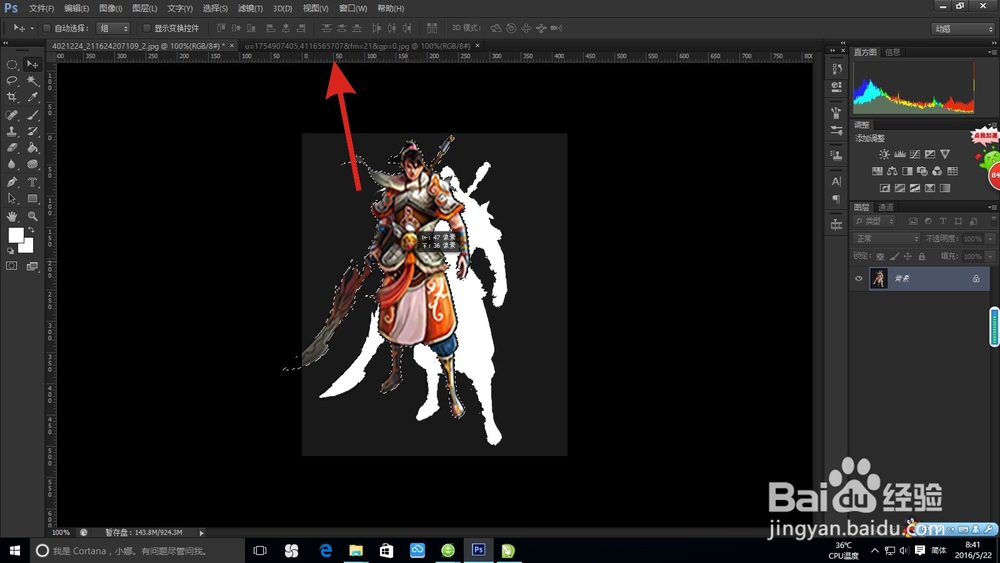Viewport: 1000px width, 563px height.
Task: Open the 滤镜(T) menu
Action: (250, 8)
